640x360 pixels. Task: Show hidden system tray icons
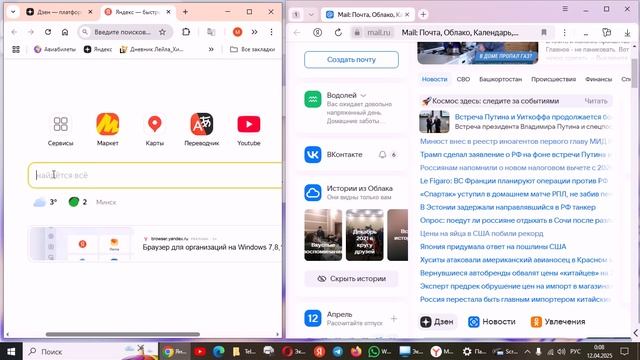(x=527, y=351)
